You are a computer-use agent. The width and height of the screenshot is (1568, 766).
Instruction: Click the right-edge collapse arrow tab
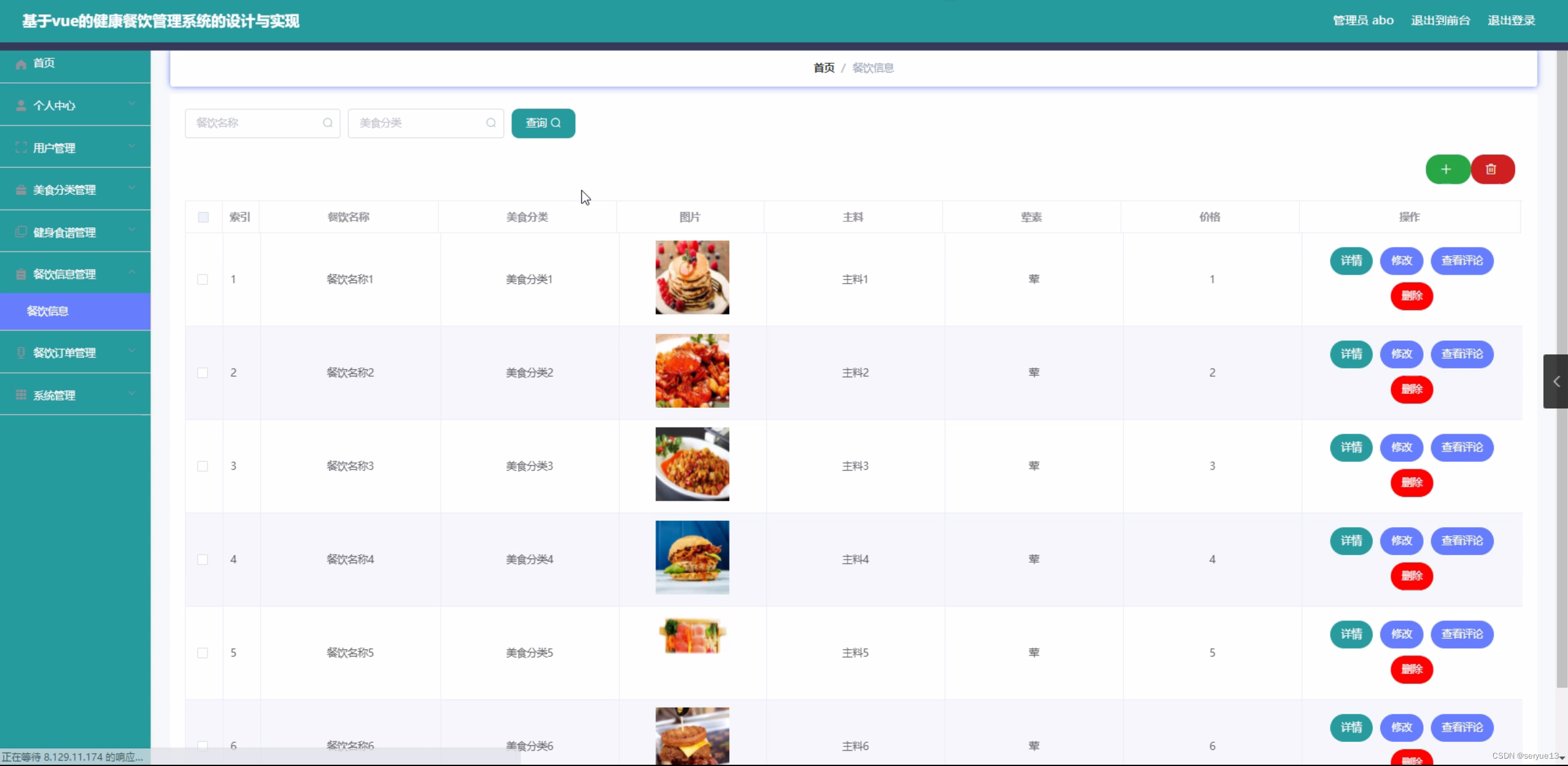pos(1556,381)
